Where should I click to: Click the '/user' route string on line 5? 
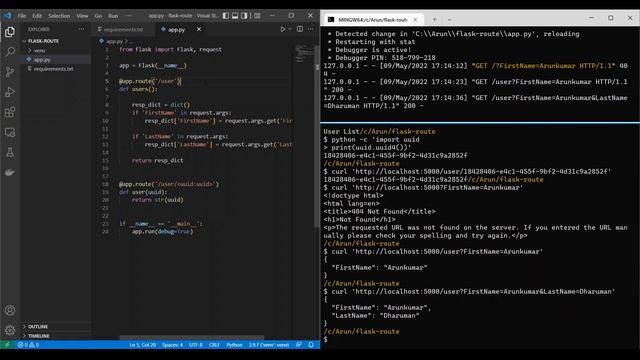click(166, 81)
